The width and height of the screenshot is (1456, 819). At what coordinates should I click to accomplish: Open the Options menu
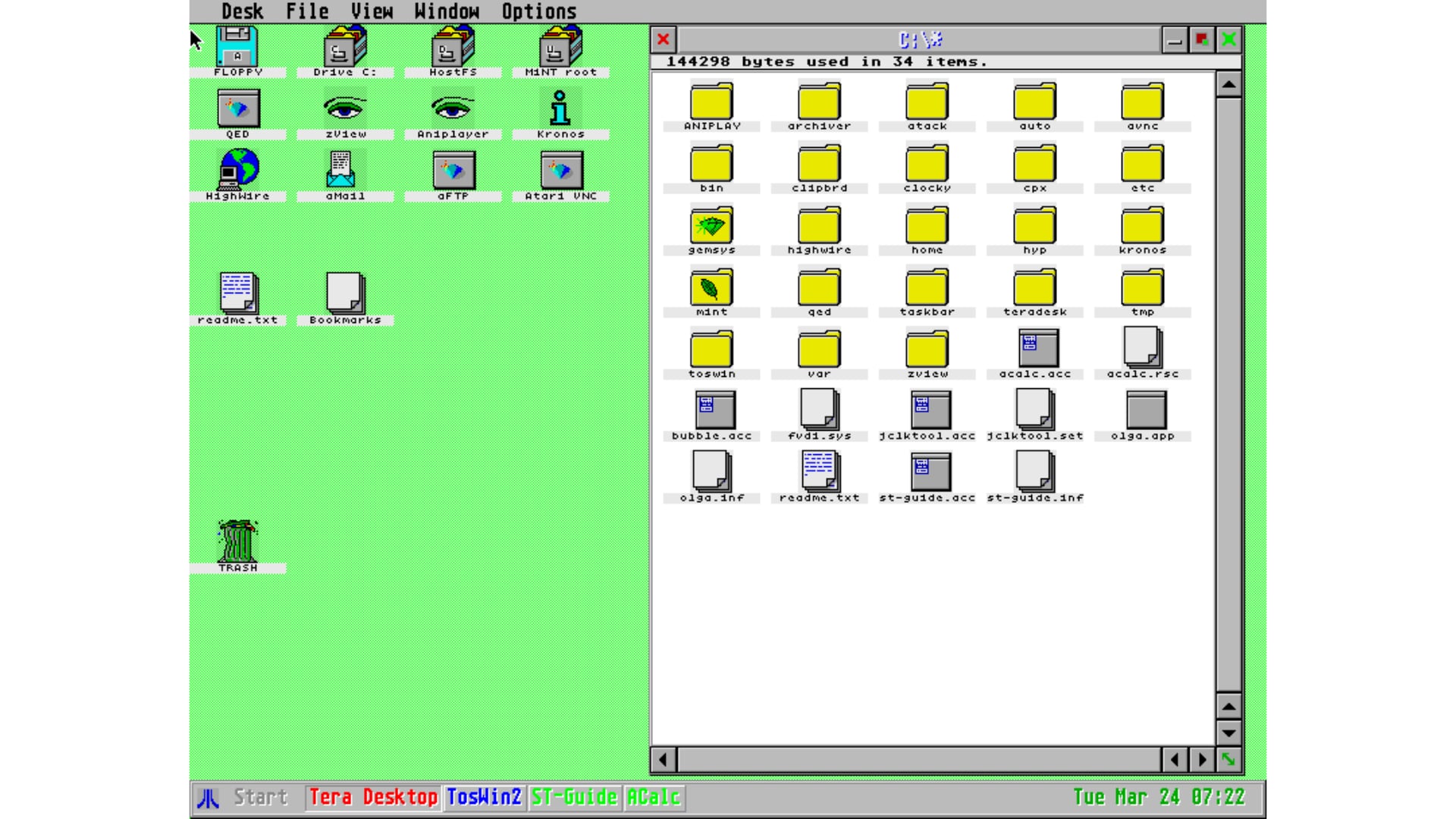(539, 11)
